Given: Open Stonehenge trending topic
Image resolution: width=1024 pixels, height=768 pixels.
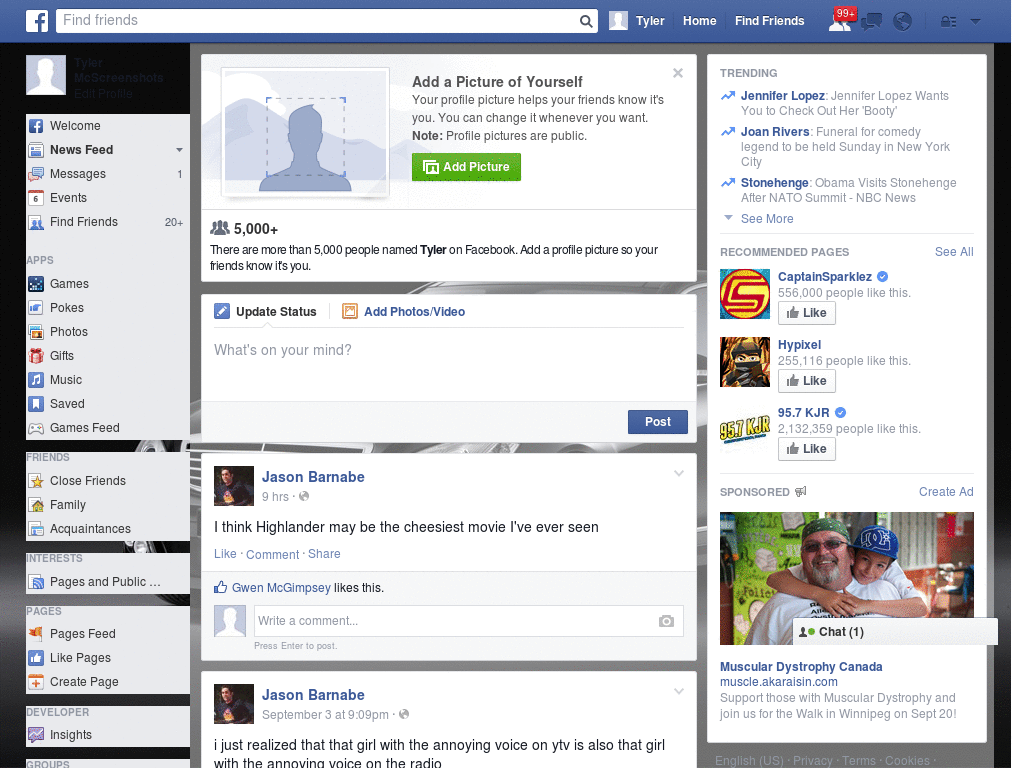Looking at the screenshot, I should point(775,183).
